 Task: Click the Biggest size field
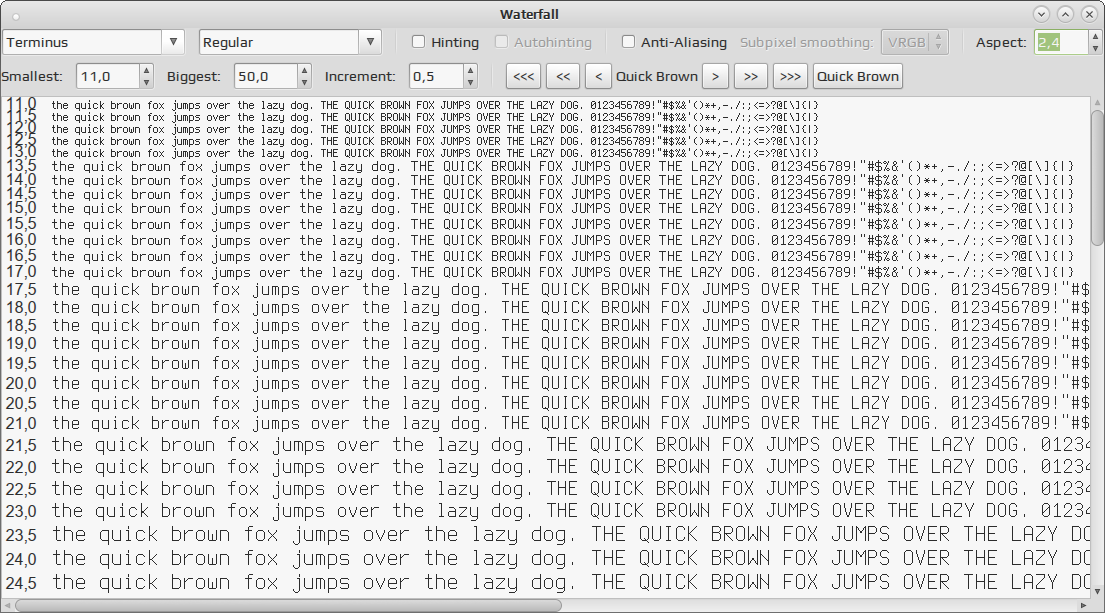265,76
